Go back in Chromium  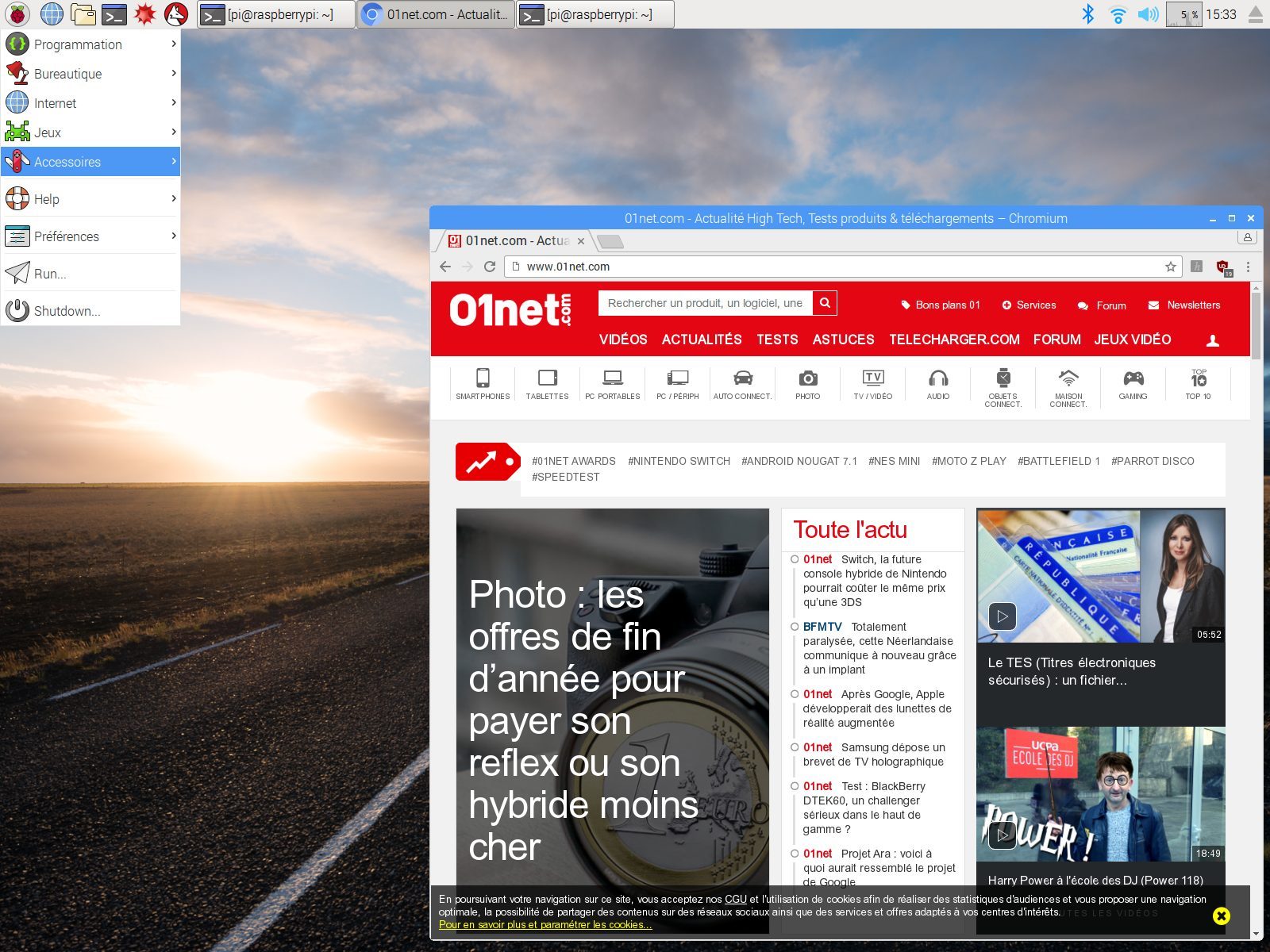445,267
